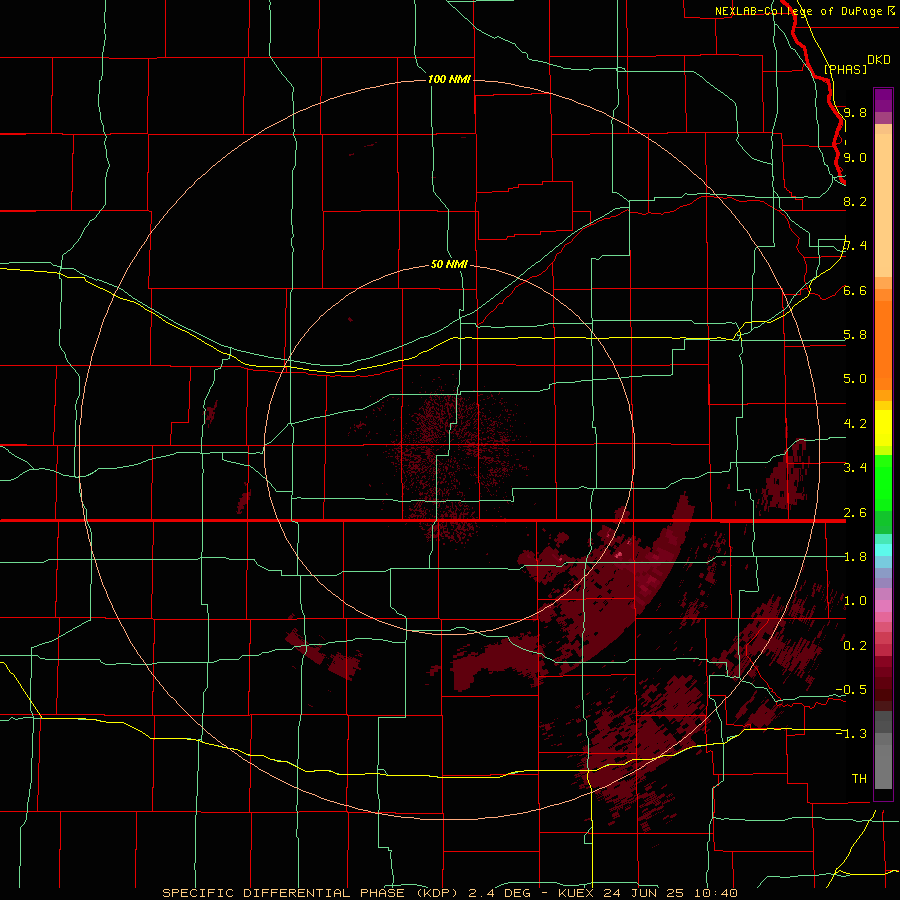Click the [PHAS] units label

[845, 69]
